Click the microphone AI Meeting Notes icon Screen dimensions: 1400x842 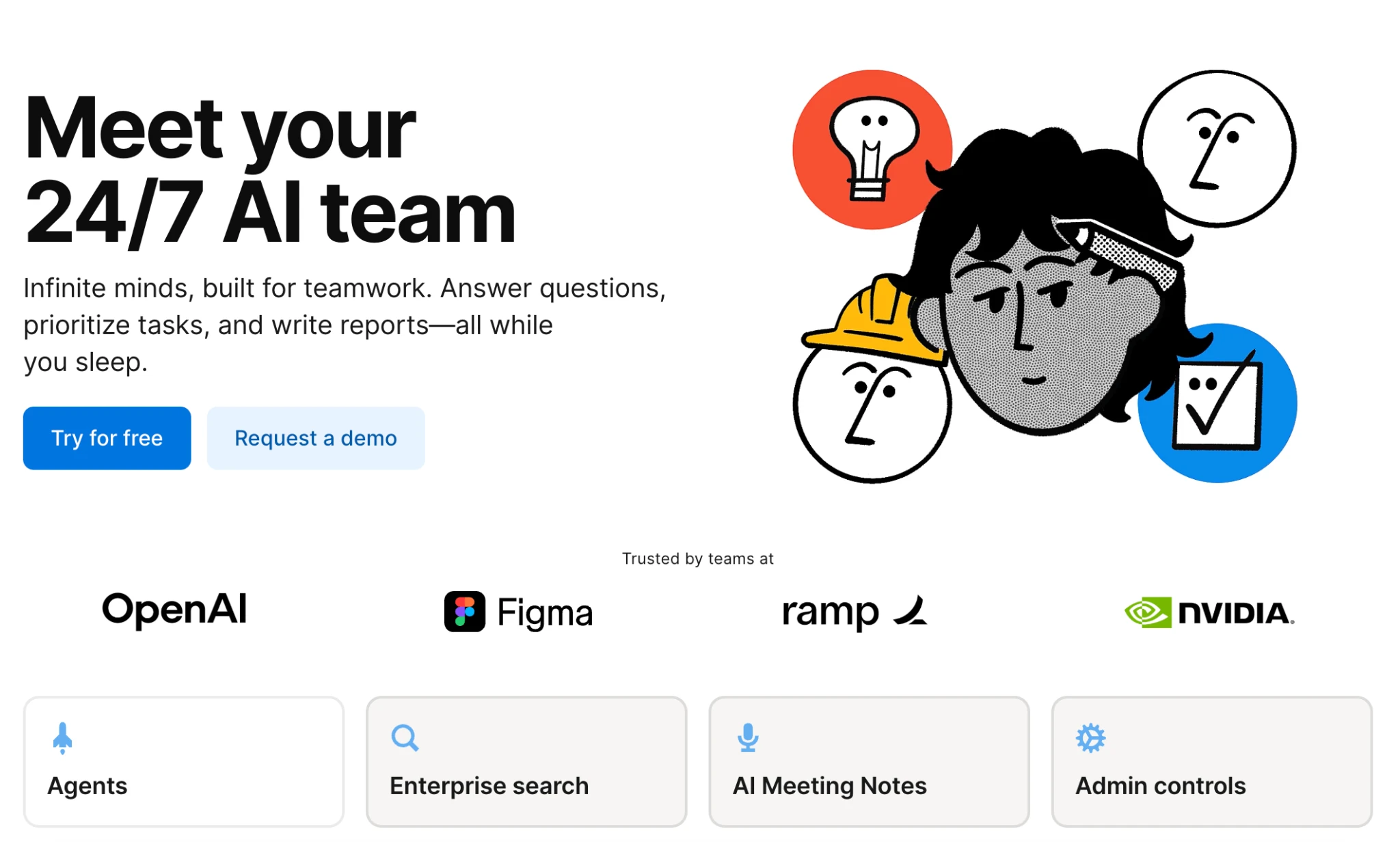[748, 738]
